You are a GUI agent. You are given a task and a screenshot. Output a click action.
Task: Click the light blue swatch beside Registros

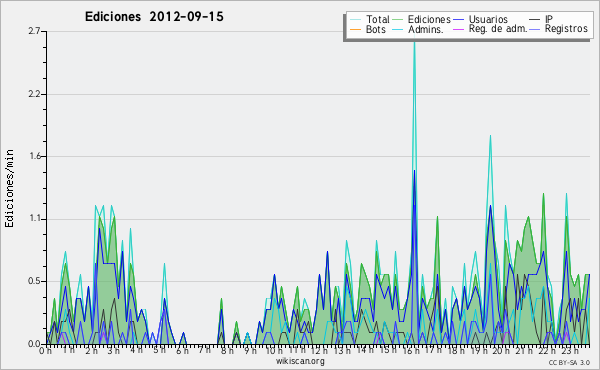click(x=535, y=29)
